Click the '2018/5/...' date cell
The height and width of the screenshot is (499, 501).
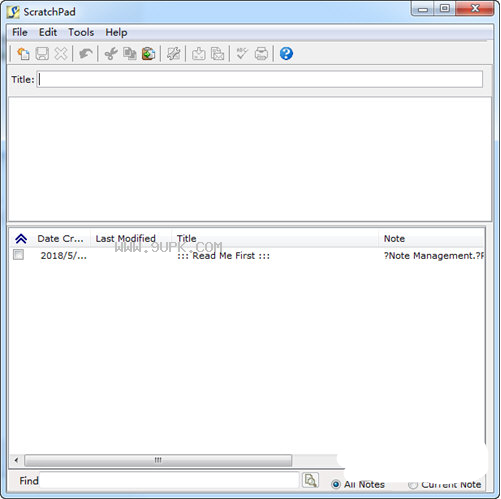pyautogui.click(x=64, y=256)
